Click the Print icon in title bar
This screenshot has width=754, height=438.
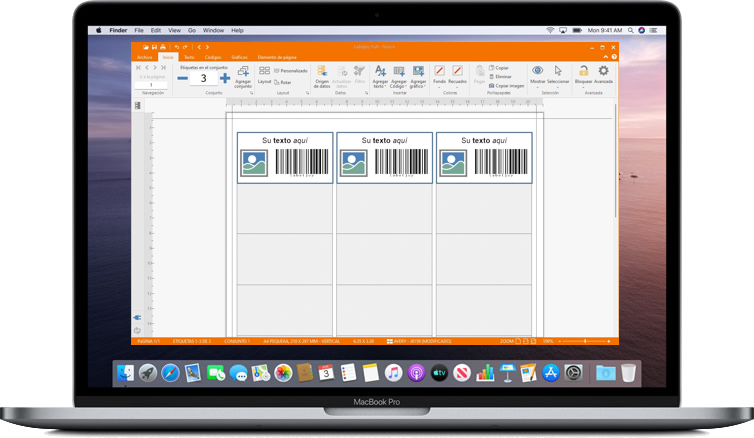tap(163, 47)
